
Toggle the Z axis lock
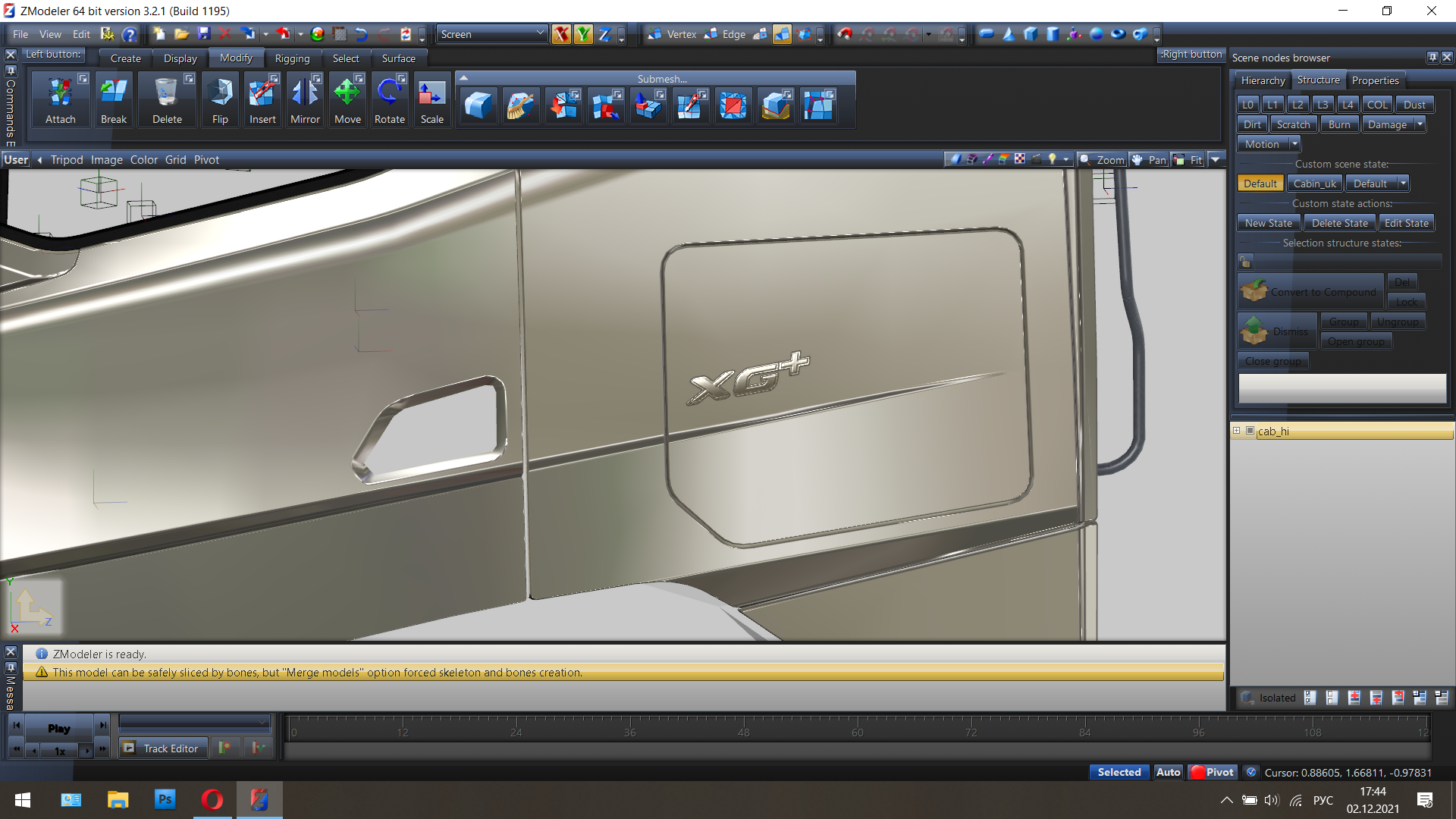point(604,34)
